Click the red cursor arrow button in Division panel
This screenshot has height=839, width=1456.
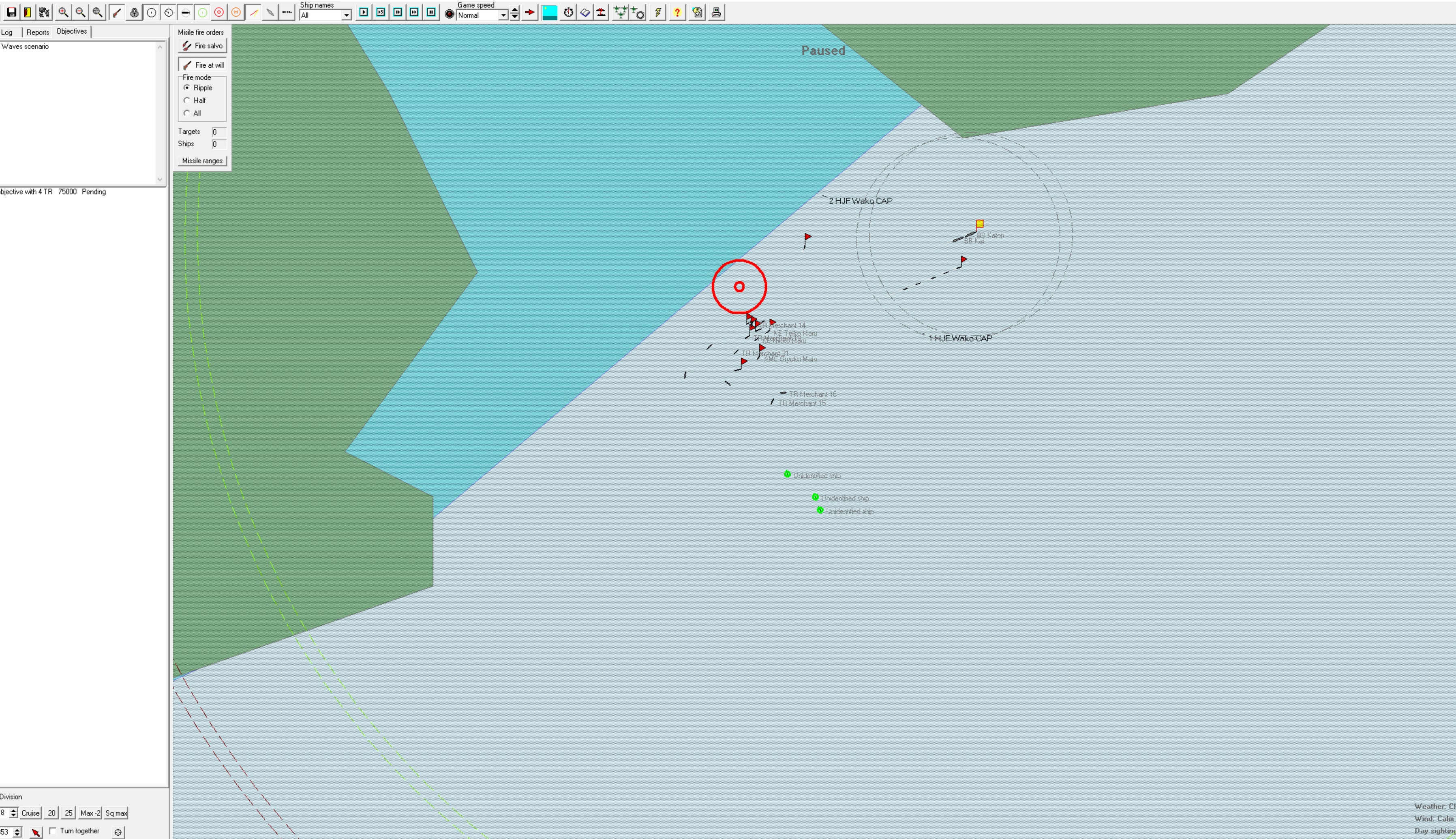click(x=36, y=832)
